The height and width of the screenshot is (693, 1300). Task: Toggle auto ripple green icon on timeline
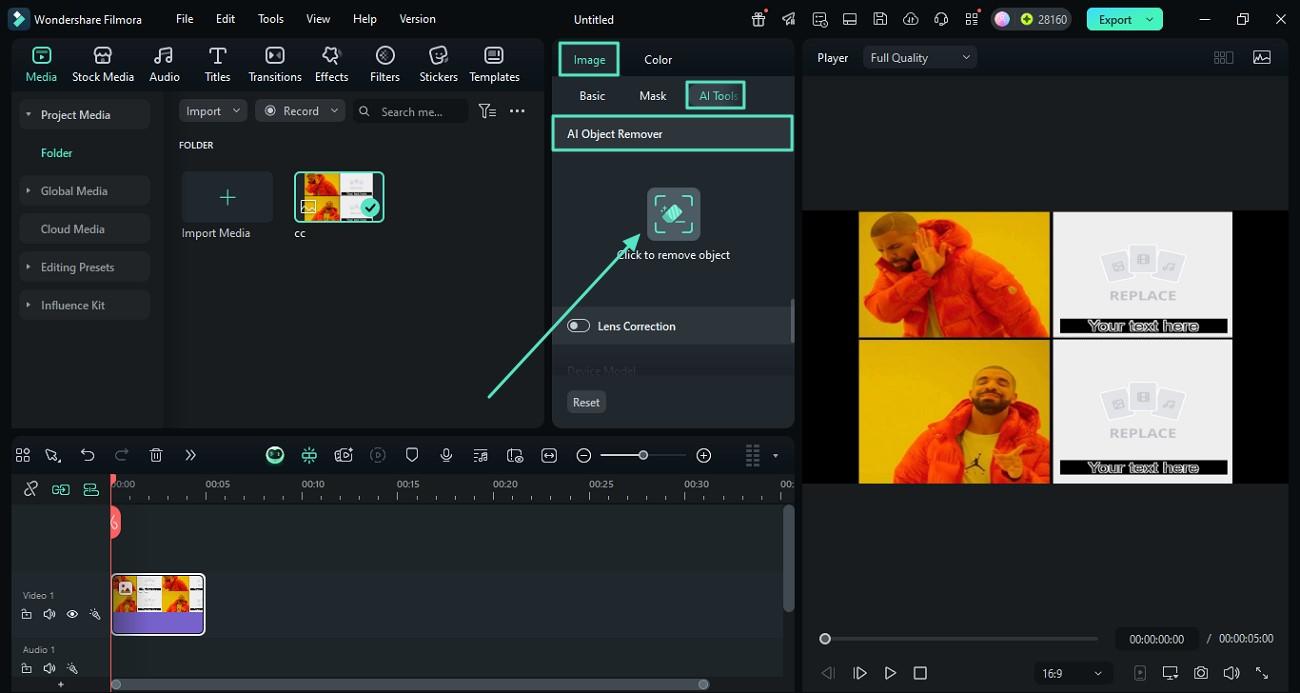click(x=61, y=489)
